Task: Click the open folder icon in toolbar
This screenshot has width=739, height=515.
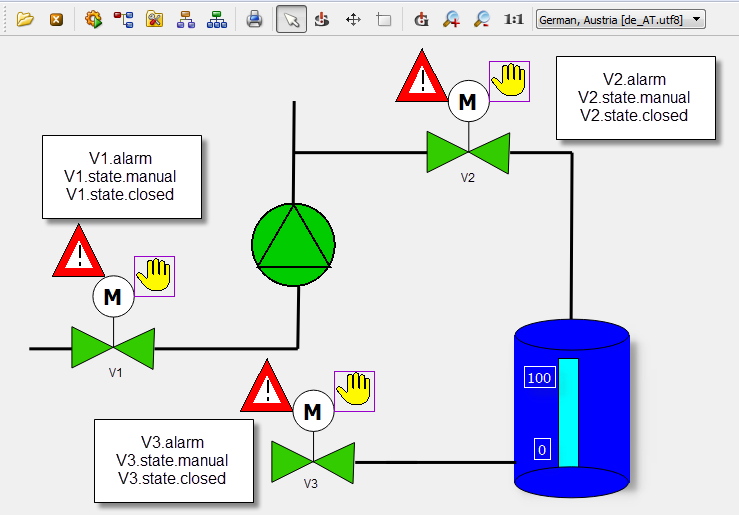Action: [25, 19]
